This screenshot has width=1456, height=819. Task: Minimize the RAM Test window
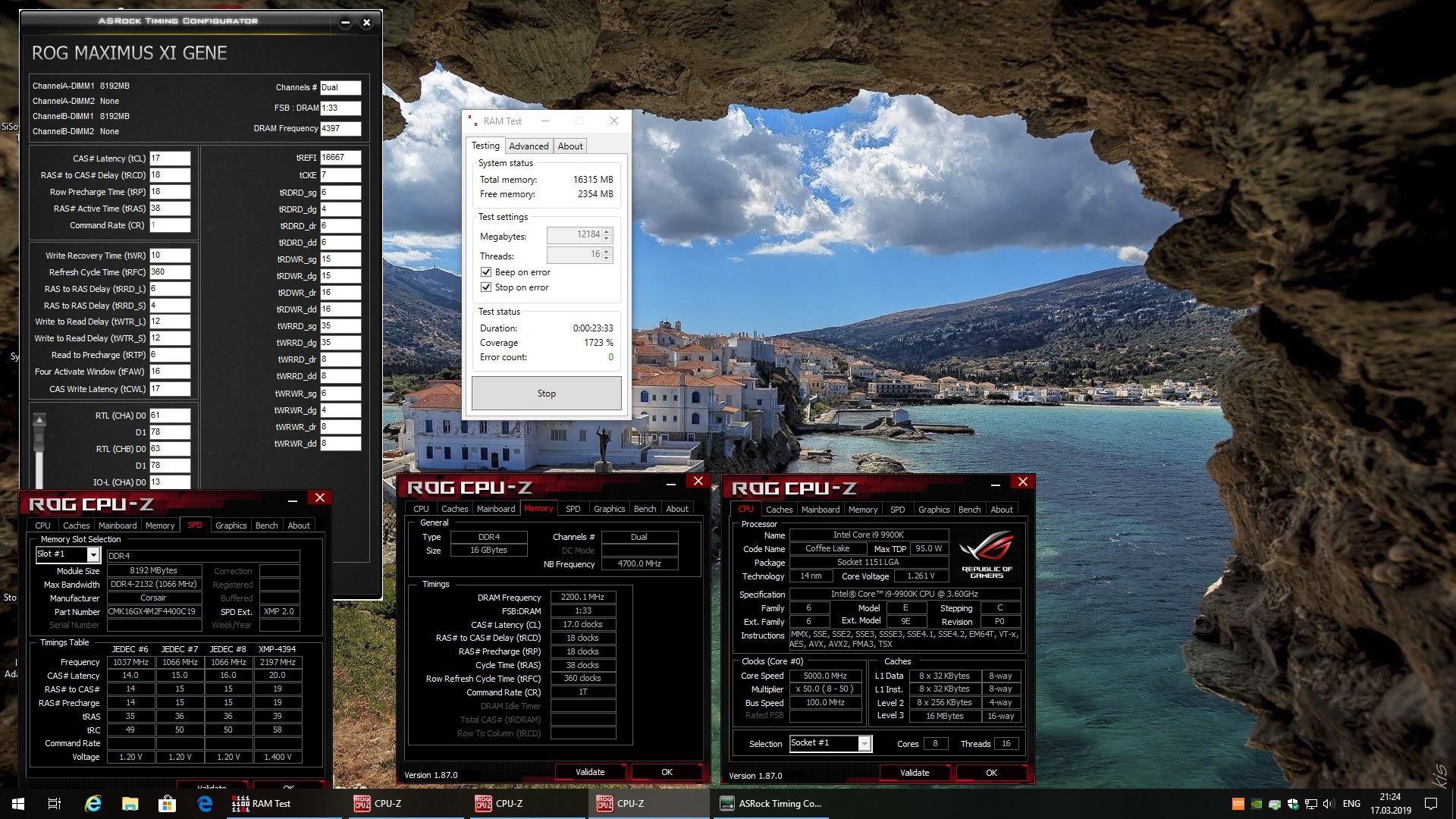click(544, 121)
